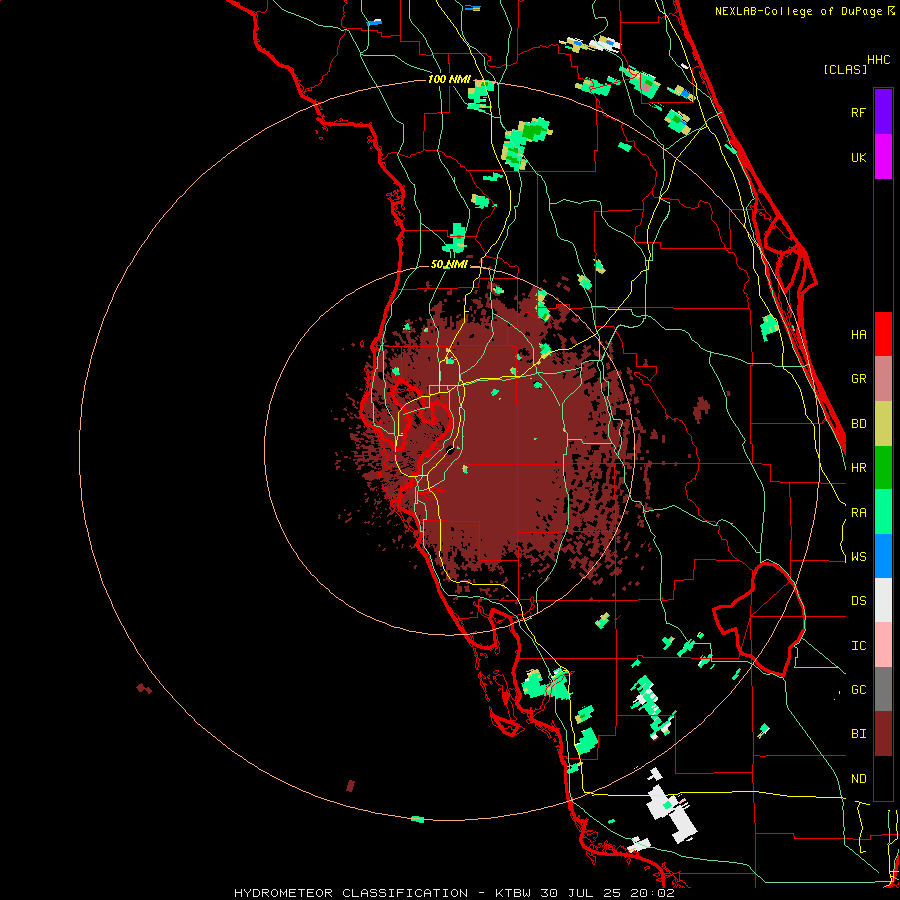Click the GR legend label
900x900 pixels.
858,379
